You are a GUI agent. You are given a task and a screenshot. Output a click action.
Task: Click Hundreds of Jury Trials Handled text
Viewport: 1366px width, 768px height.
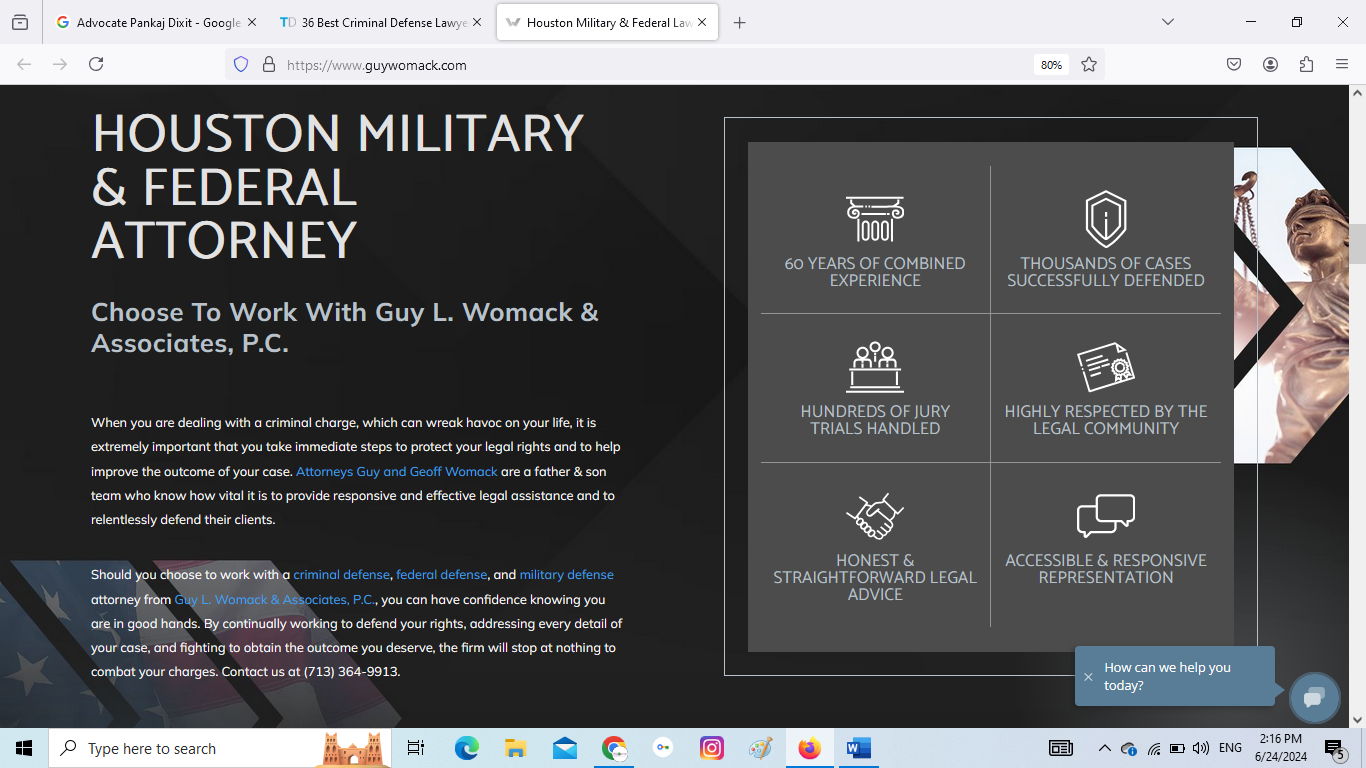875,420
